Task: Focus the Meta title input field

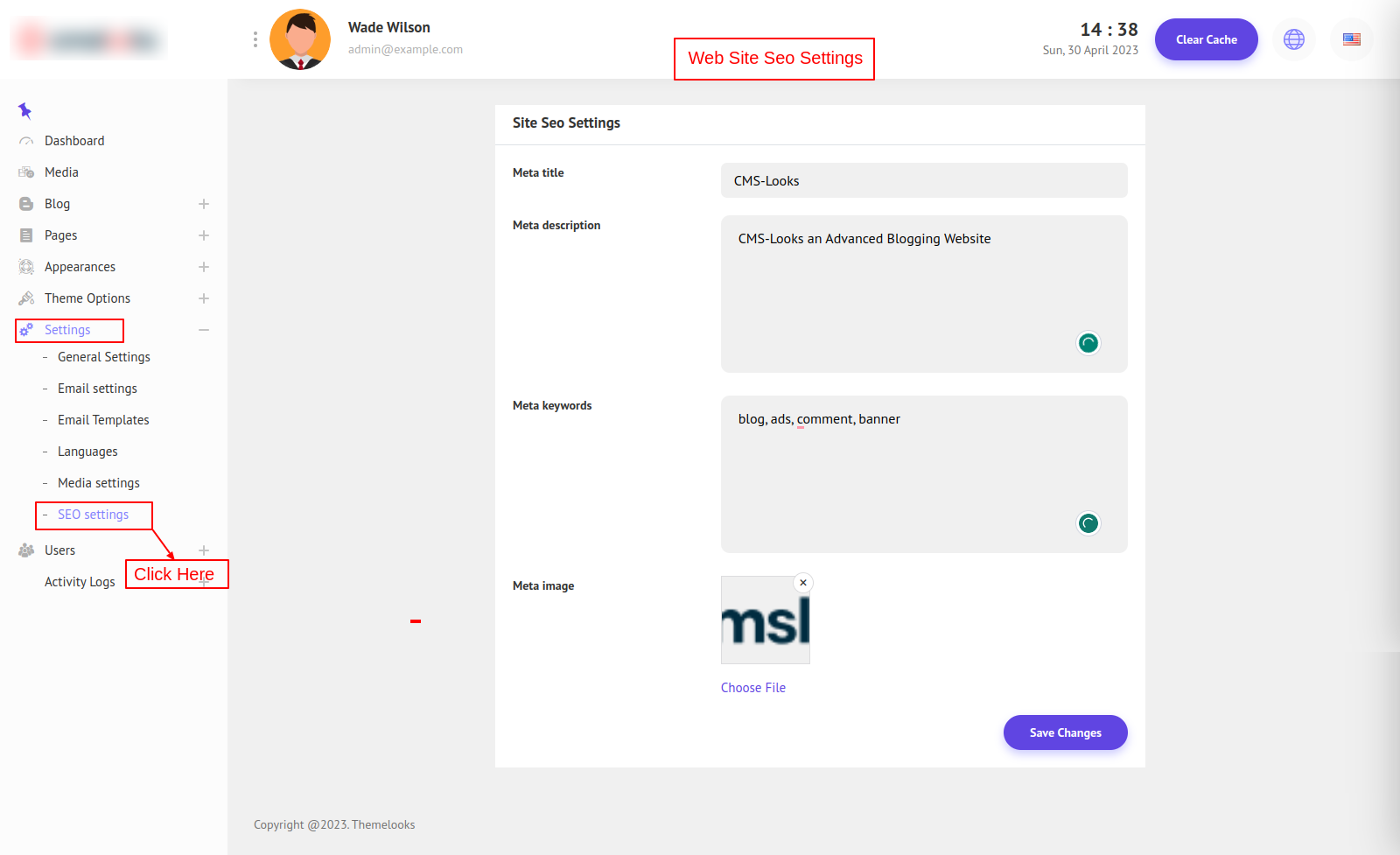Action: click(x=923, y=181)
